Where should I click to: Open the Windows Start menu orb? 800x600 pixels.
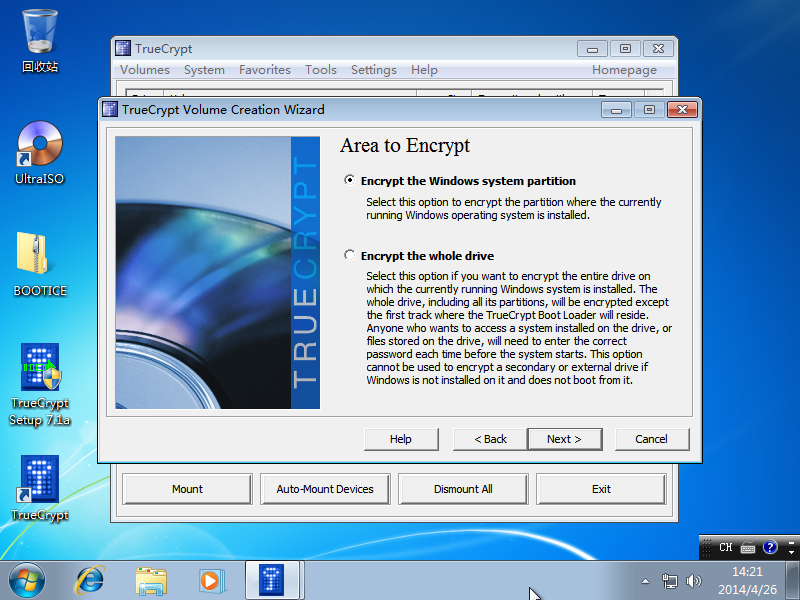point(27,581)
